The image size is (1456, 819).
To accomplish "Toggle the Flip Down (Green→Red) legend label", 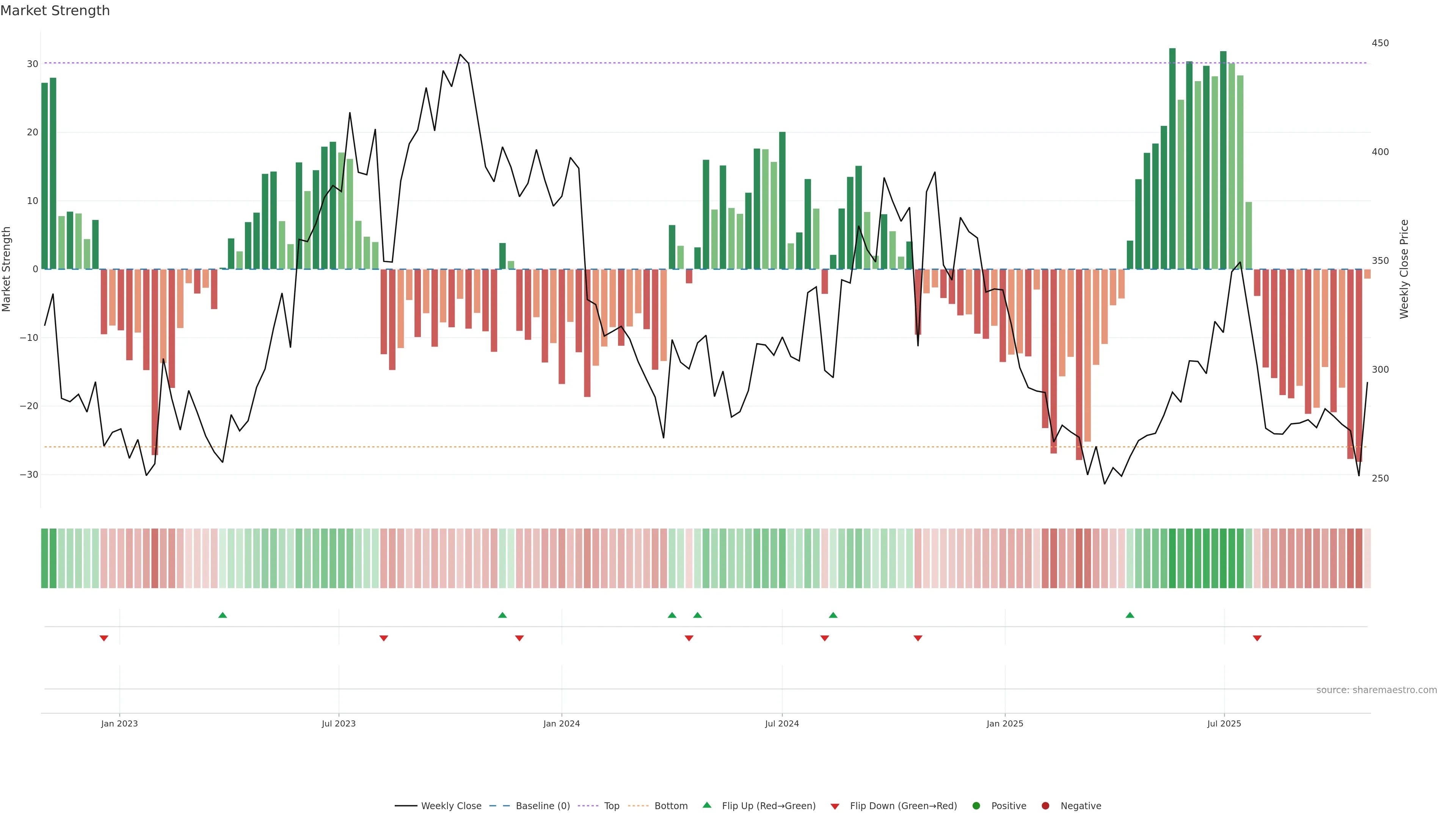I will tap(903, 805).
